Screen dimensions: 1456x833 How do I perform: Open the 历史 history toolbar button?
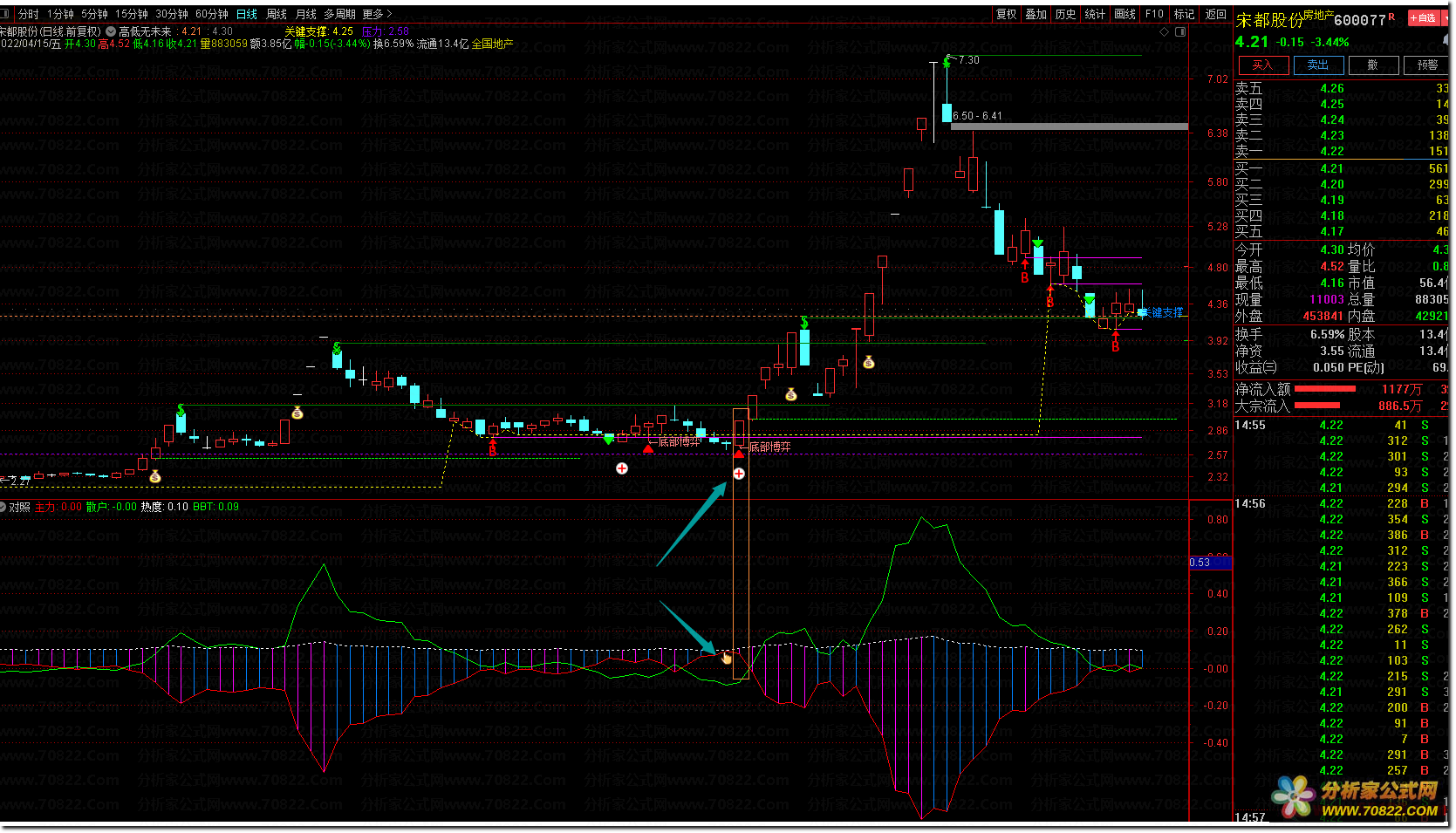(1066, 14)
